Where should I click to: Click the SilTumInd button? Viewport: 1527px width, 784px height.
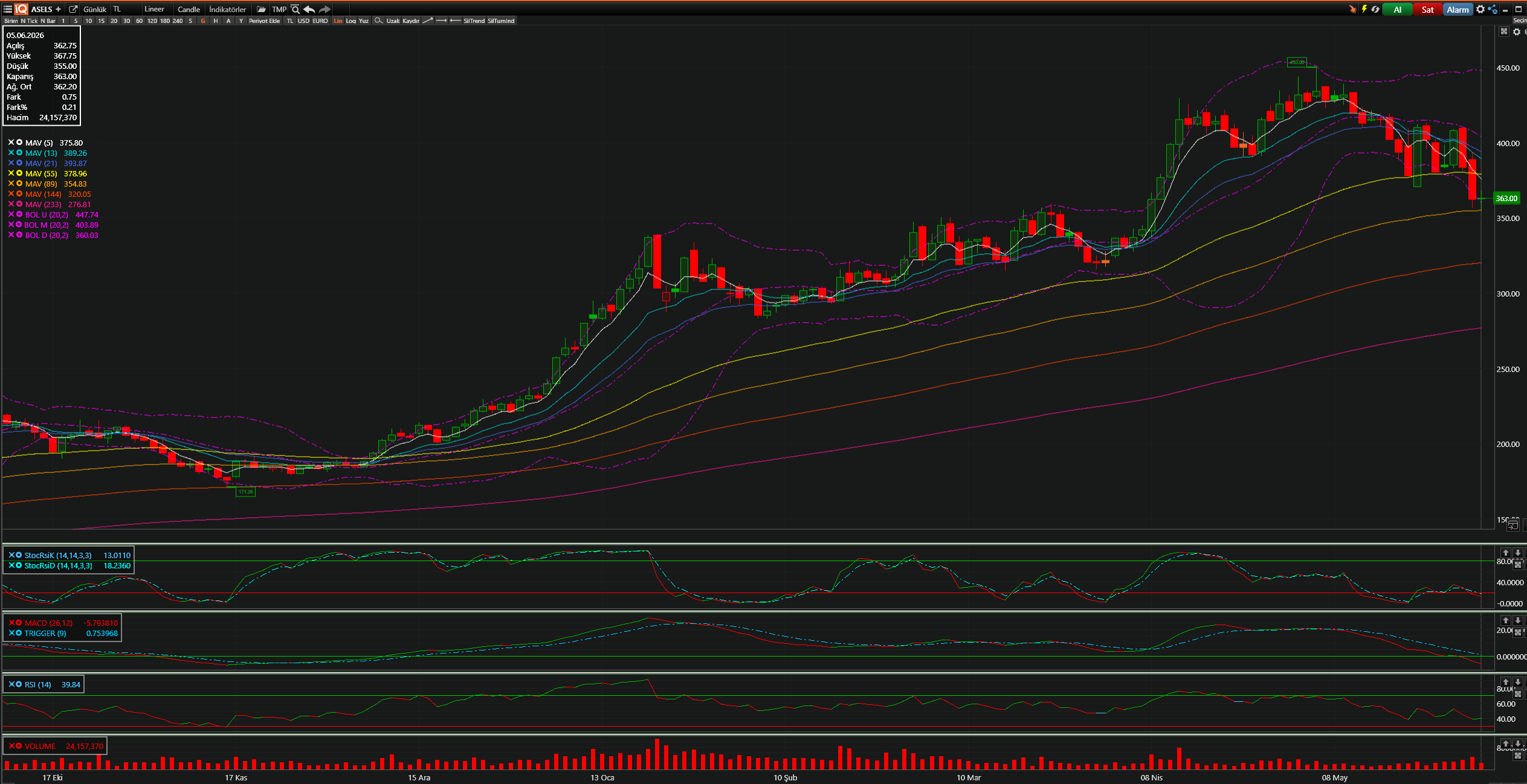[502, 21]
